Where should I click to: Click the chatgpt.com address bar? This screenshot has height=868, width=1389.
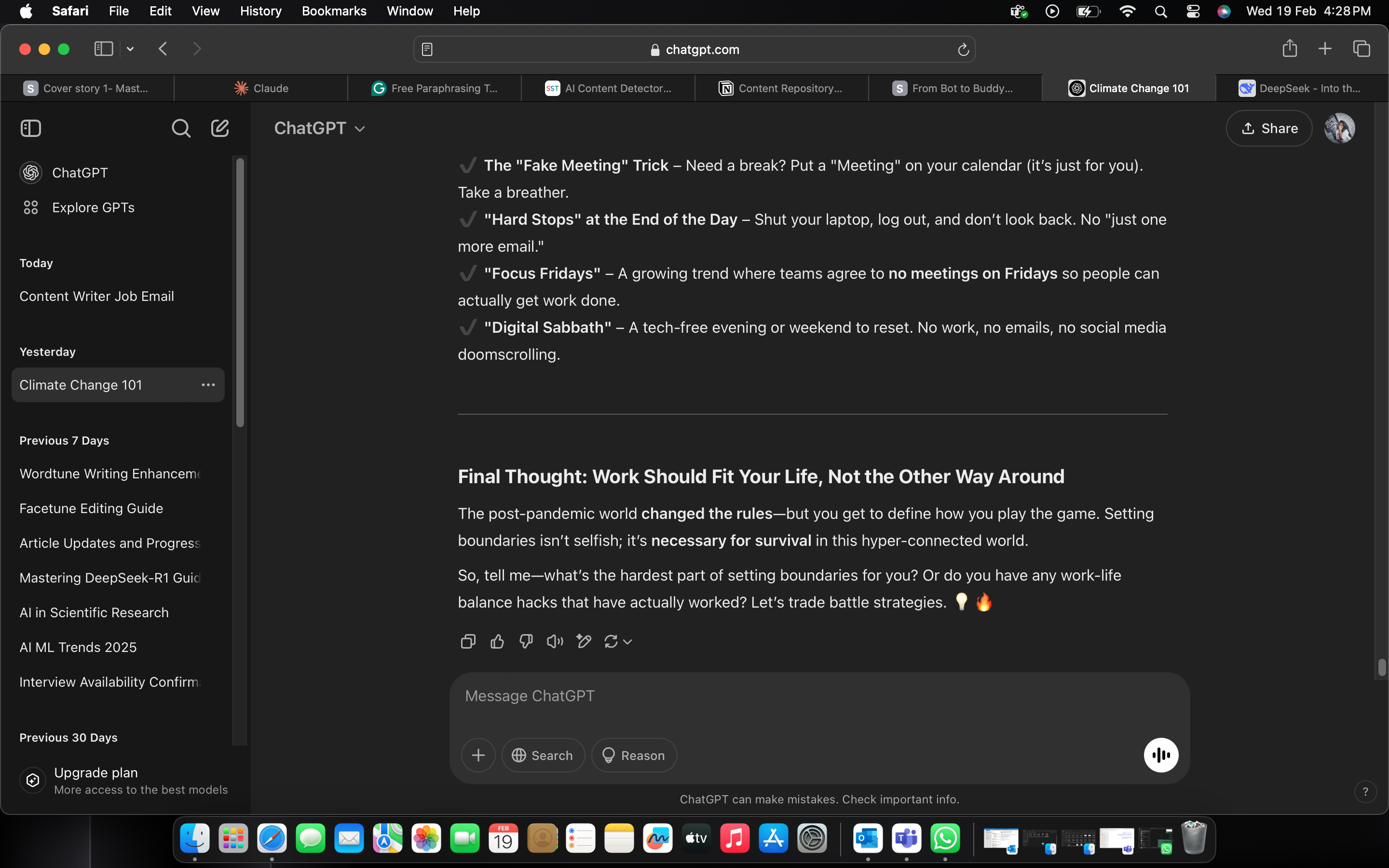point(694,50)
